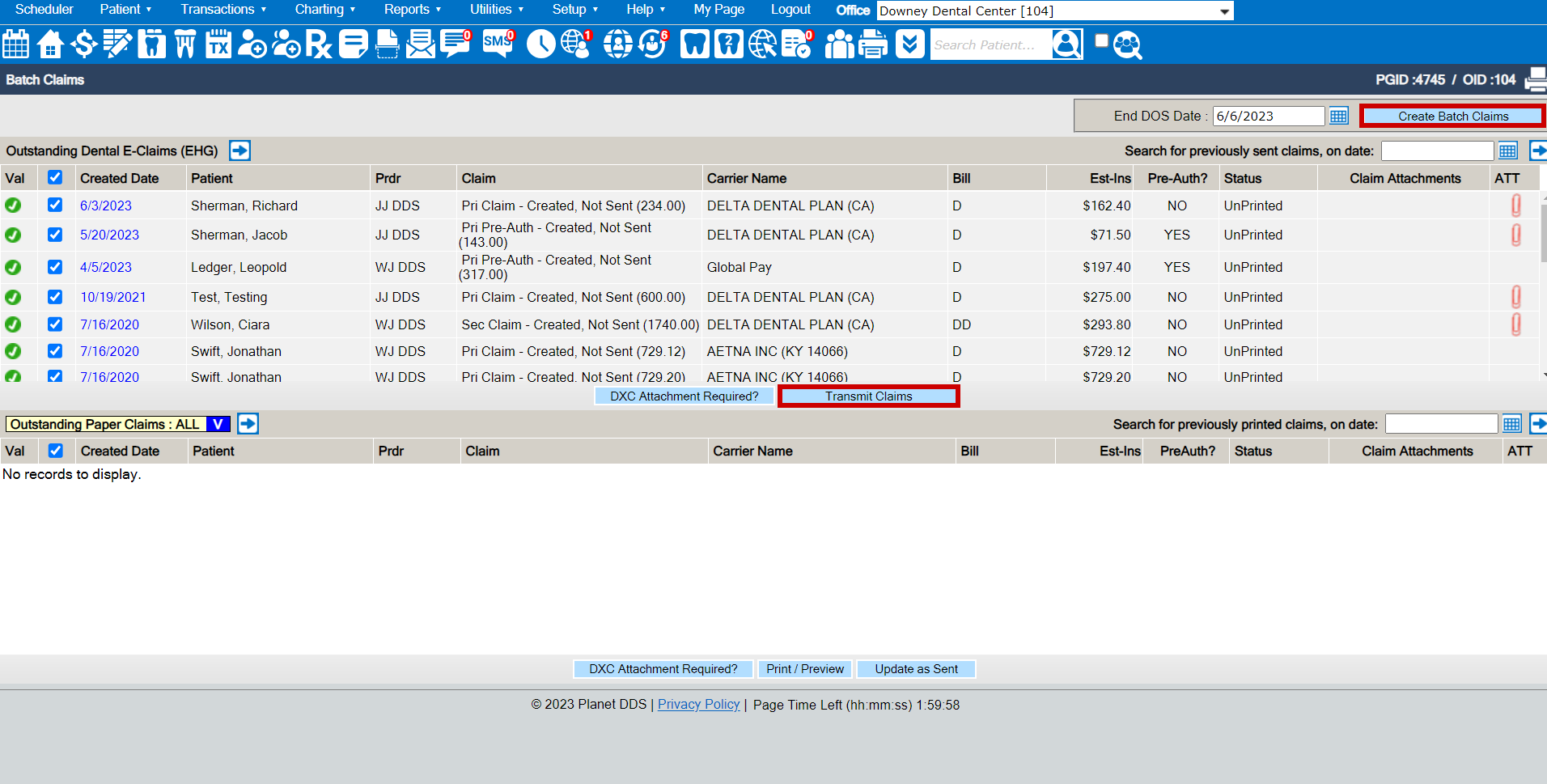The height and width of the screenshot is (784, 1547).
Task: Open the Rx prescriptions icon
Action: pyautogui.click(x=317, y=44)
